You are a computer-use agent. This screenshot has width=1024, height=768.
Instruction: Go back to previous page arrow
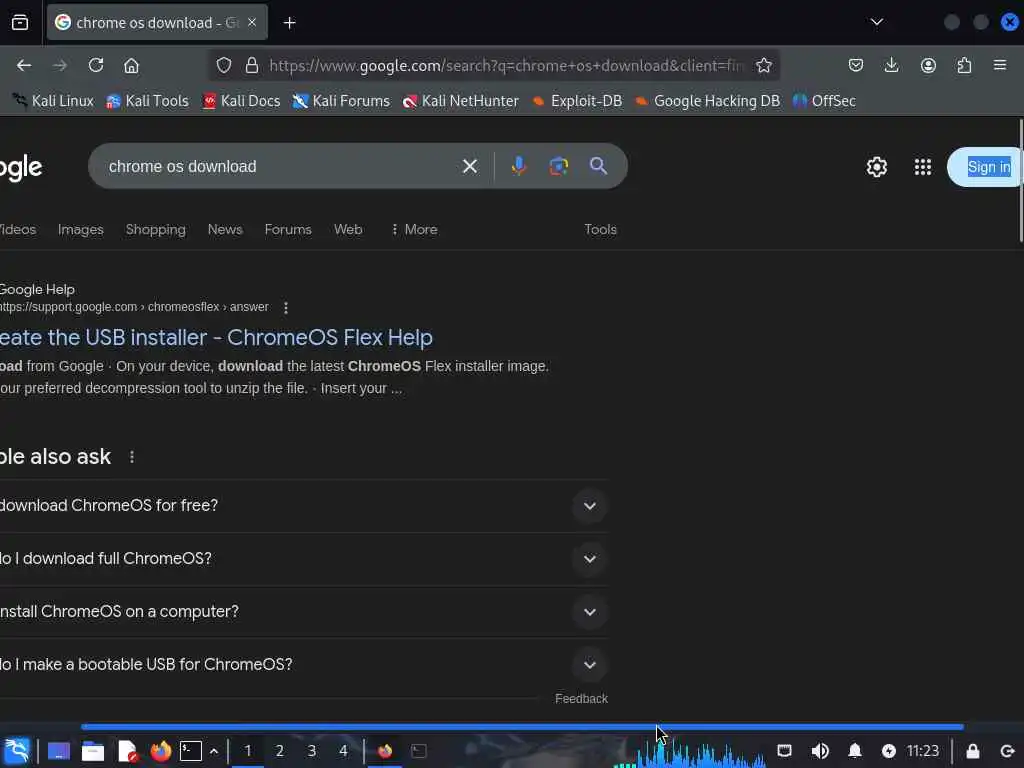pos(24,65)
